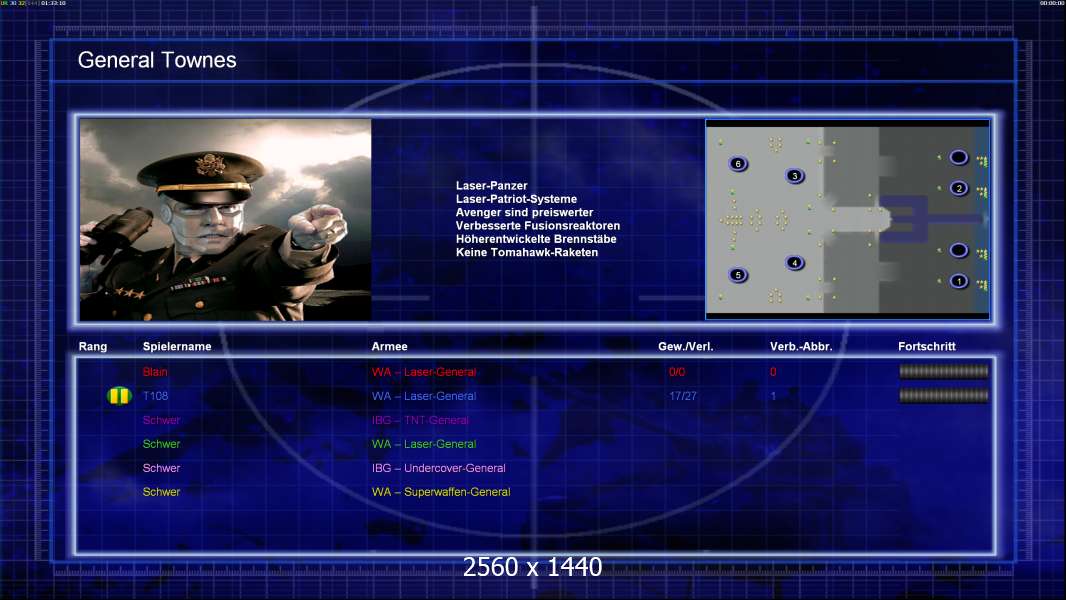The image size is (1066, 600).
Task: Click start position 6 on the map
Action: click(738, 164)
